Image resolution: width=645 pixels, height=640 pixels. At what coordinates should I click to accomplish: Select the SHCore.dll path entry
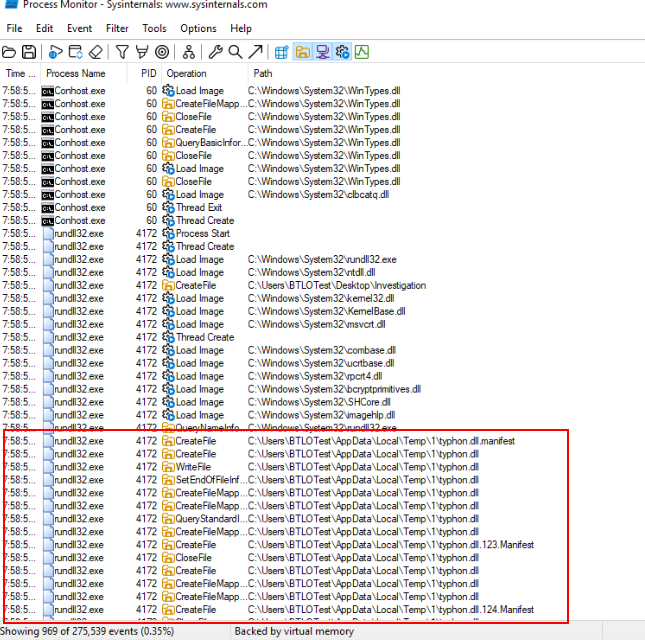coord(319,402)
